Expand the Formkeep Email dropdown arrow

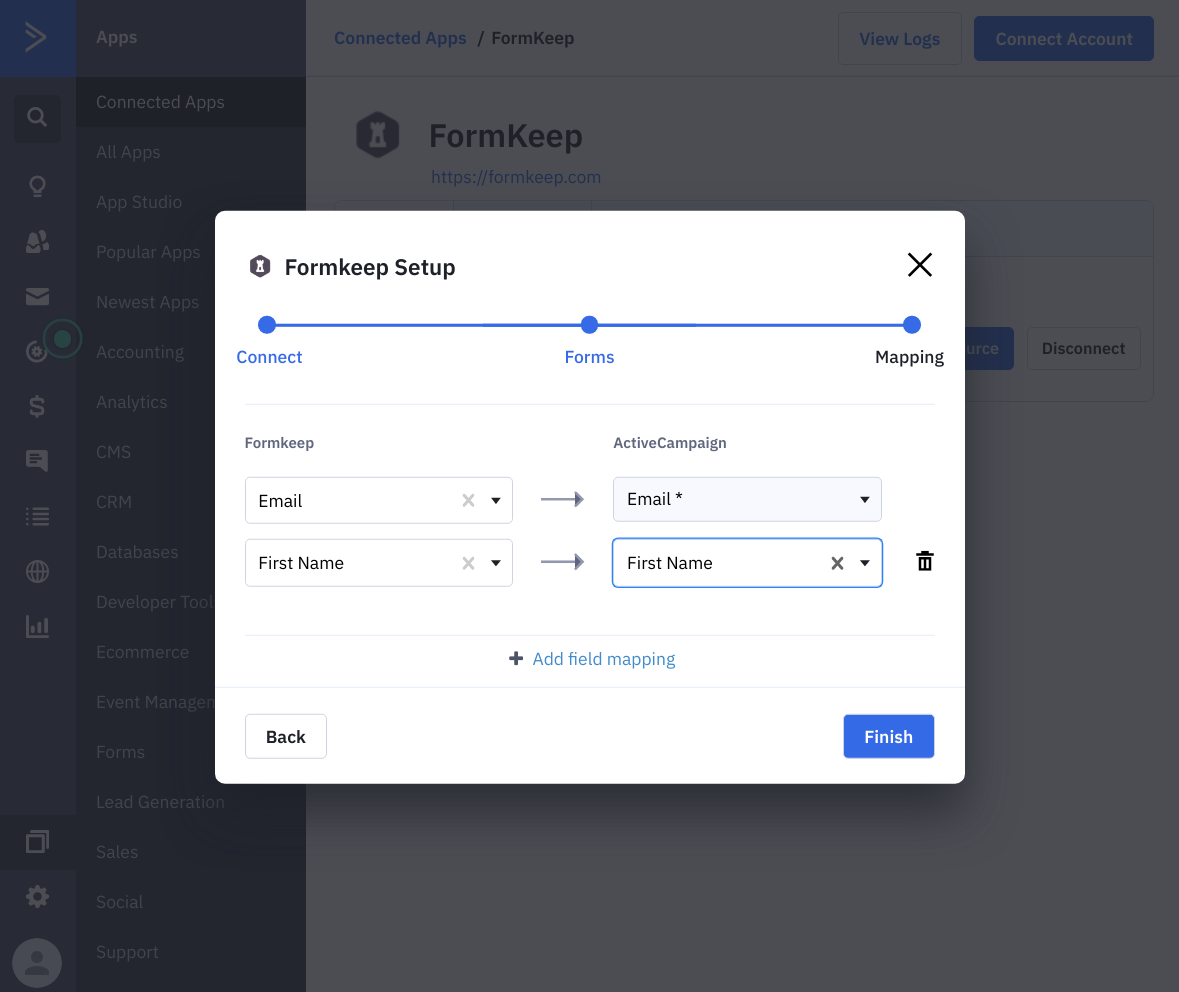tap(496, 500)
